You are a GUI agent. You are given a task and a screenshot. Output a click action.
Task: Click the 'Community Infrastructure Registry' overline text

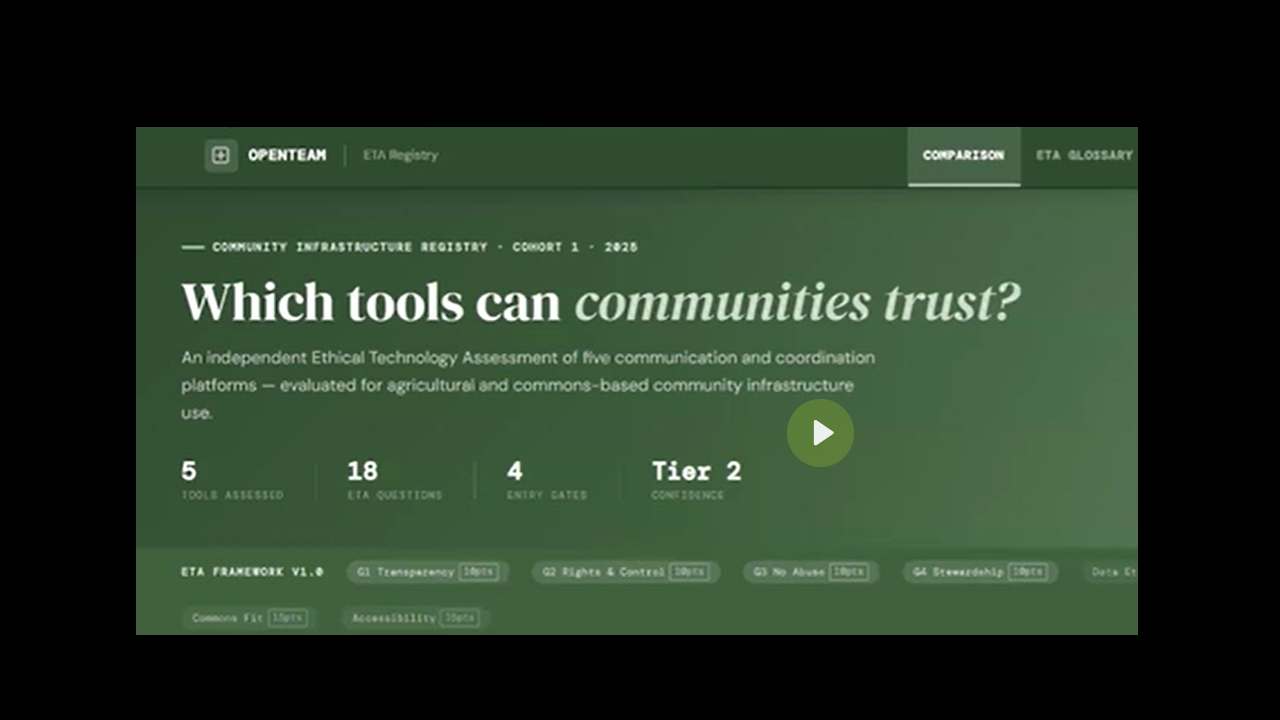click(x=349, y=247)
